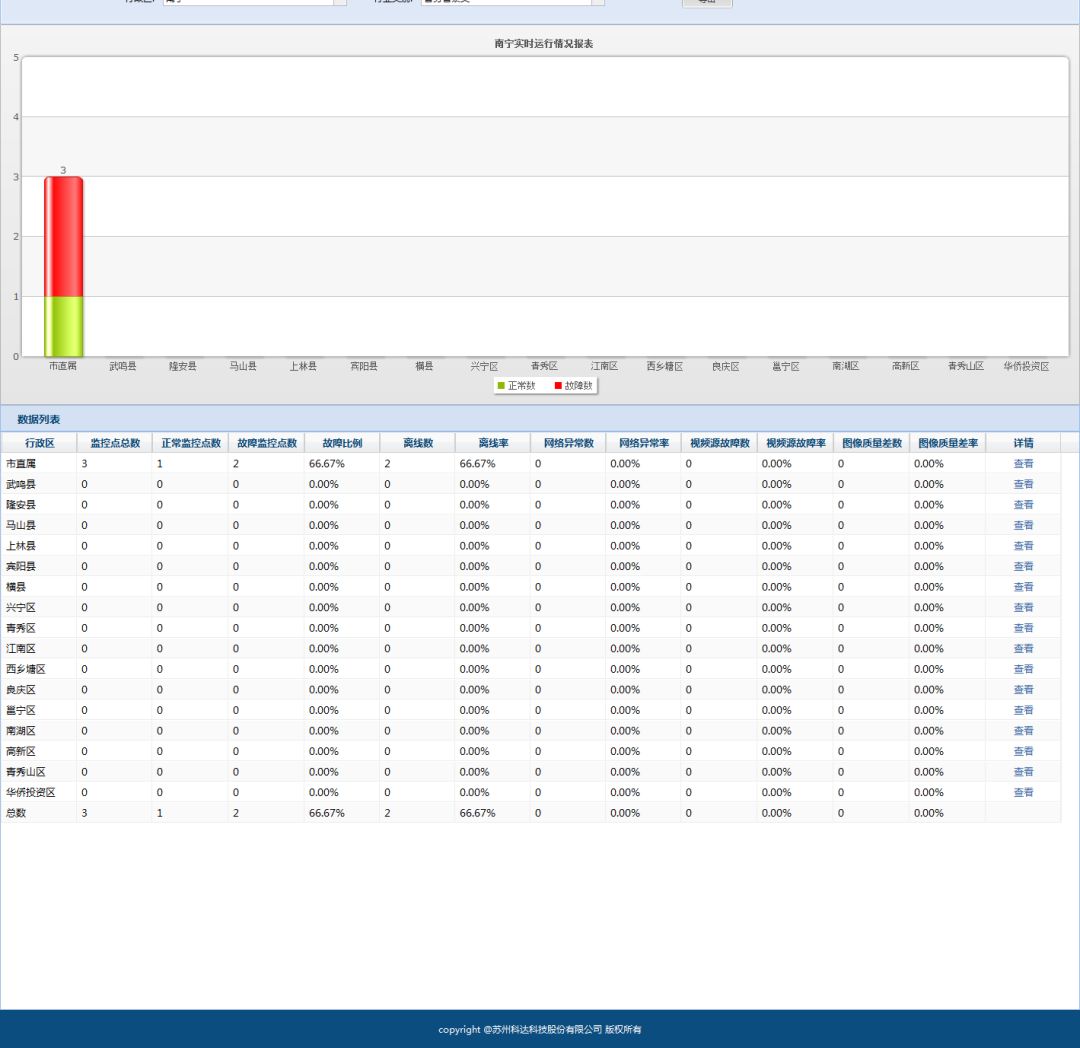Screen dimensions: 1080x1048
Task: View details link for 西乡塘区
Action: pos(1023,669)
